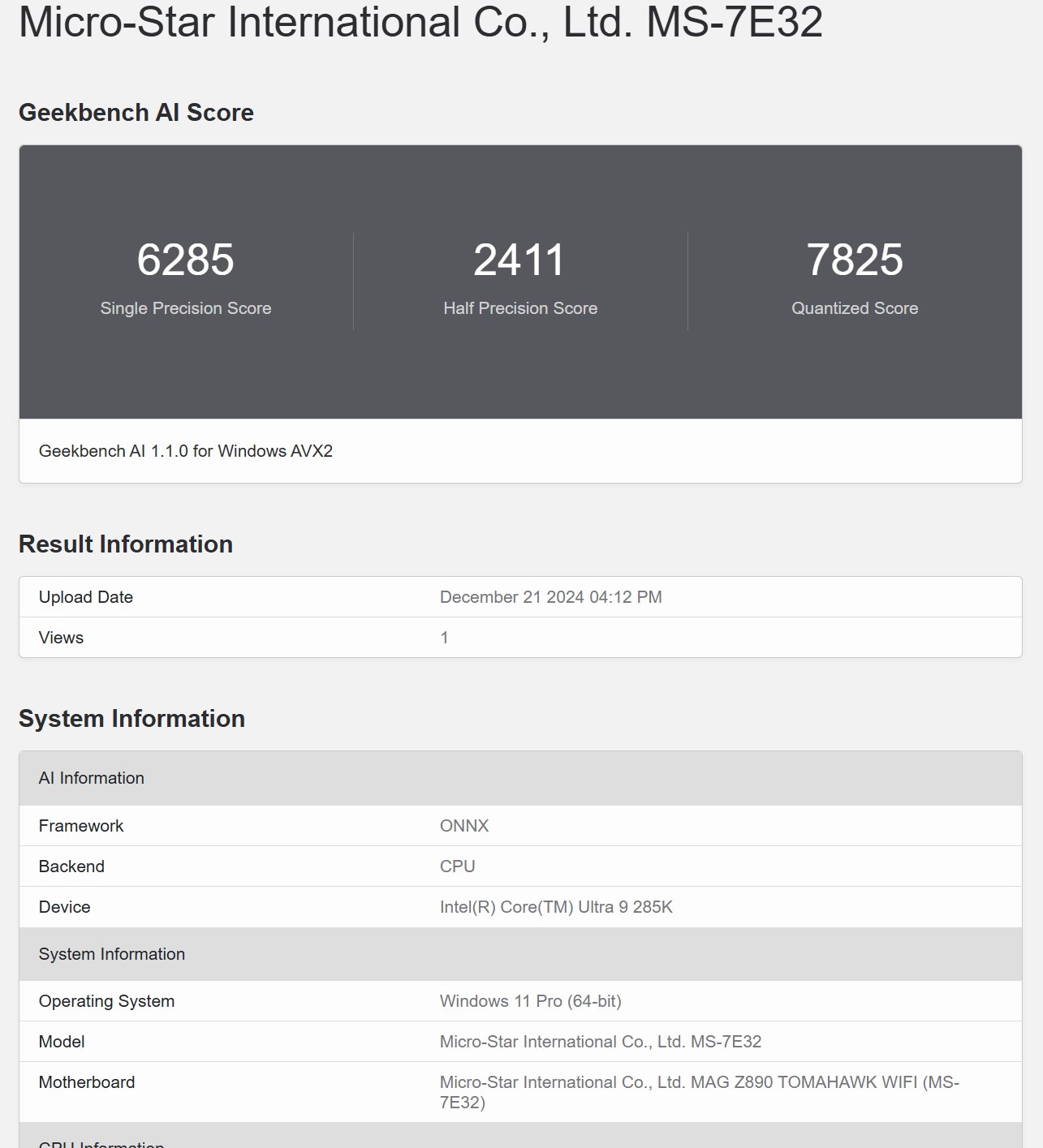
Task: Click the Quantized Score value 7825
Action: (854, 260)
